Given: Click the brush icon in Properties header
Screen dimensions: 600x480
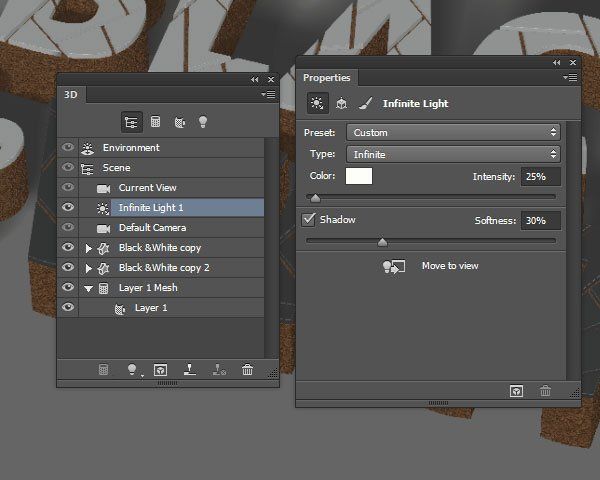Looking at the screenshot, I should (365, 103).
